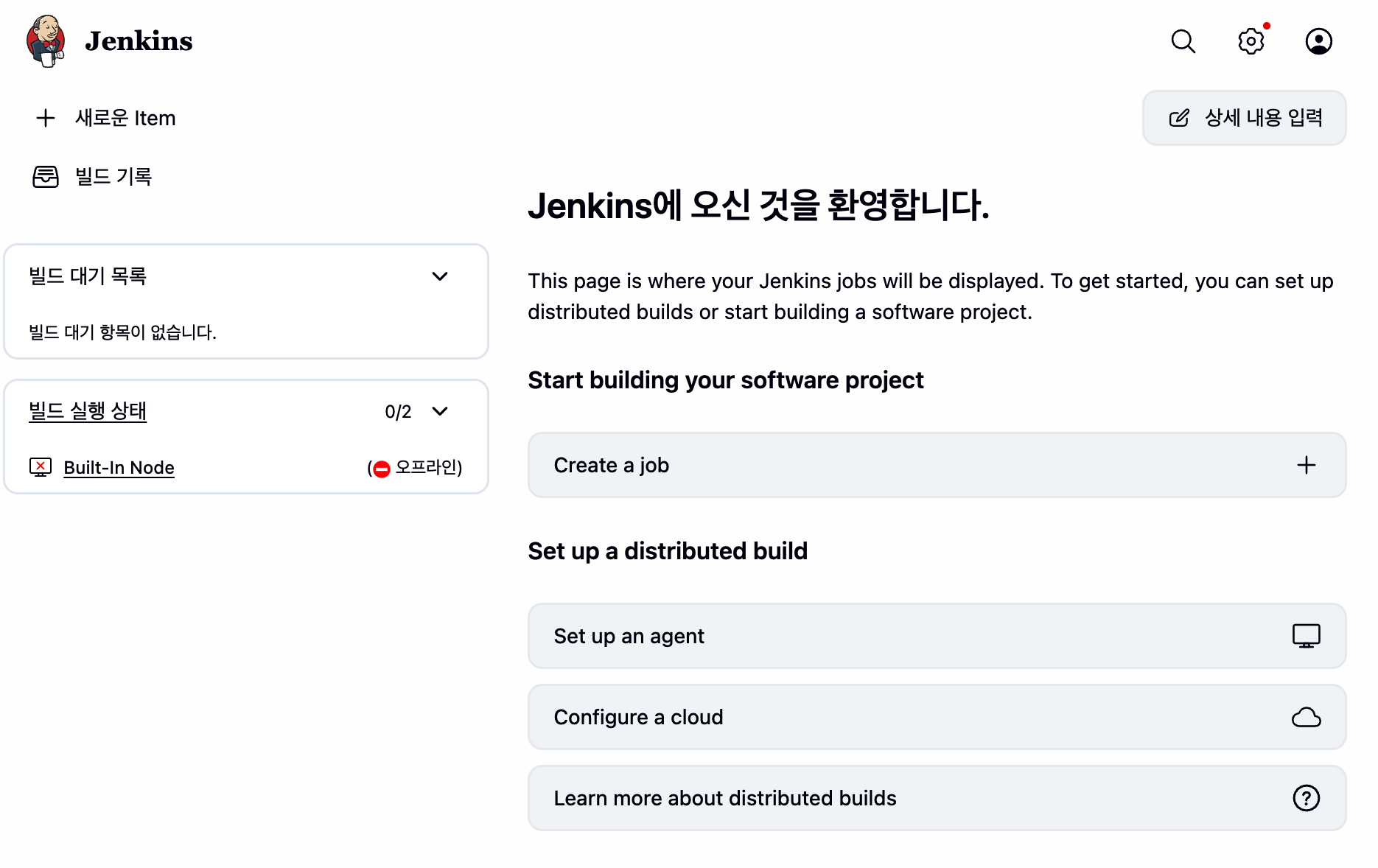Collapse the 빌드 실행 상태 panel chevron
The image size is (1378, 868).
440,411
